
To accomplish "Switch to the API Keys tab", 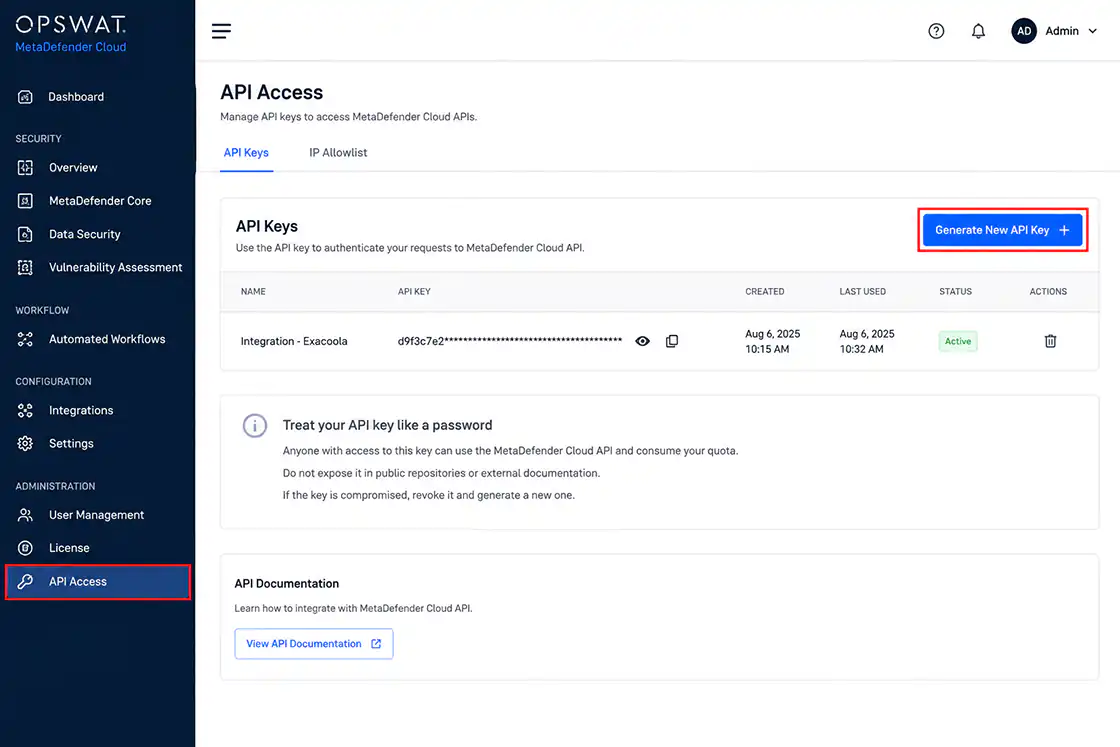I will [x=246, y=153].
